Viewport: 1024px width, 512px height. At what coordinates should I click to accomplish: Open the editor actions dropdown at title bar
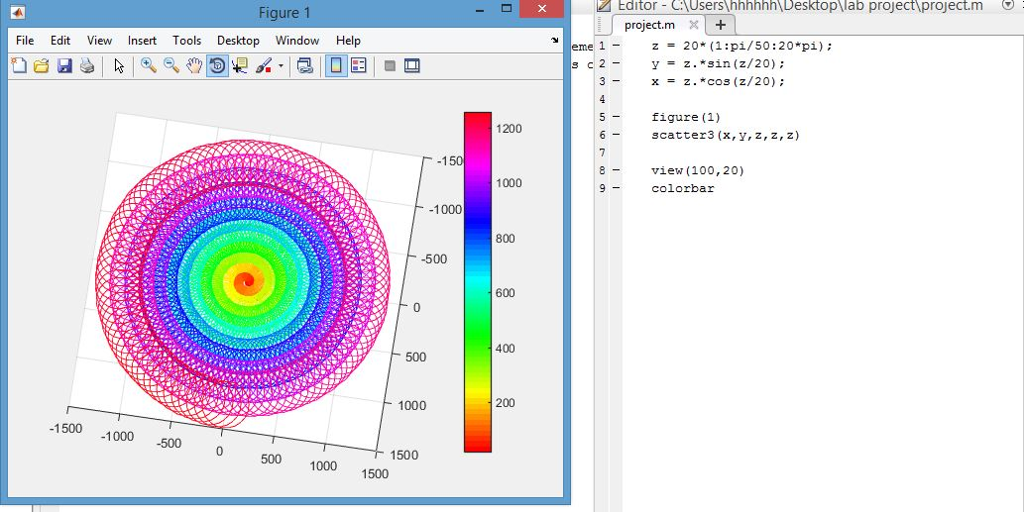tap(1007, 5)
